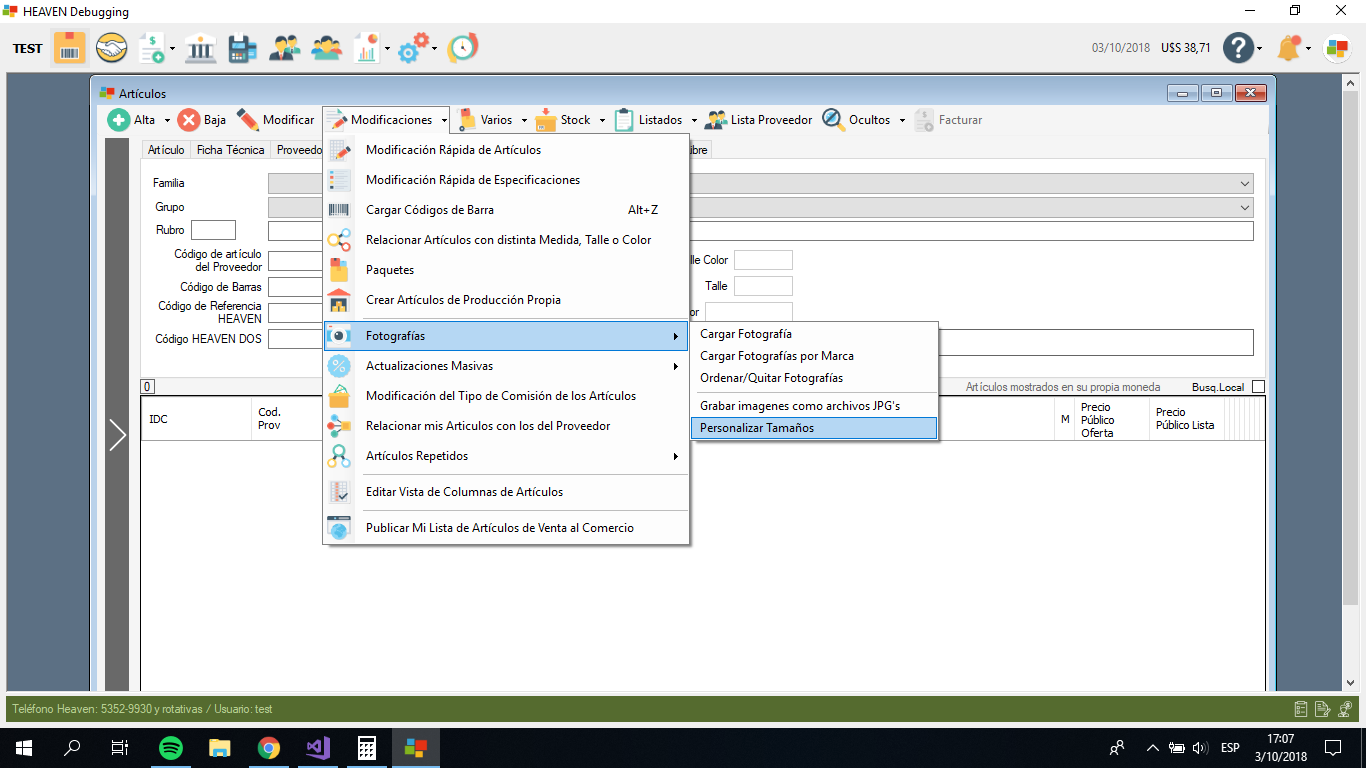Open the Lista Proveedor toolbar item

759,120
